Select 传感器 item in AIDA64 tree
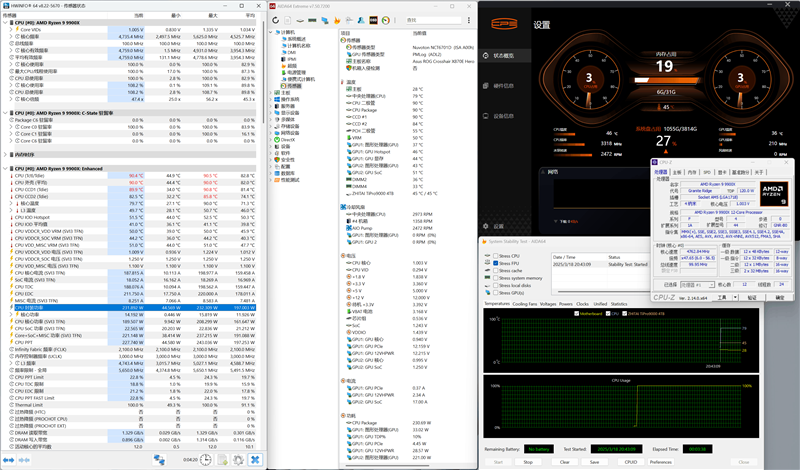 (x=294, y=86)
